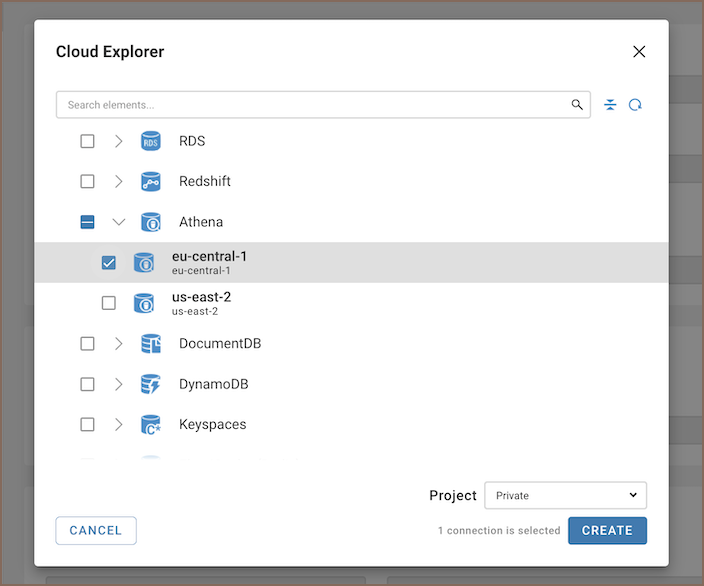
Task: Click the Keyspaces service icon
Action: (x=151, y=425)
